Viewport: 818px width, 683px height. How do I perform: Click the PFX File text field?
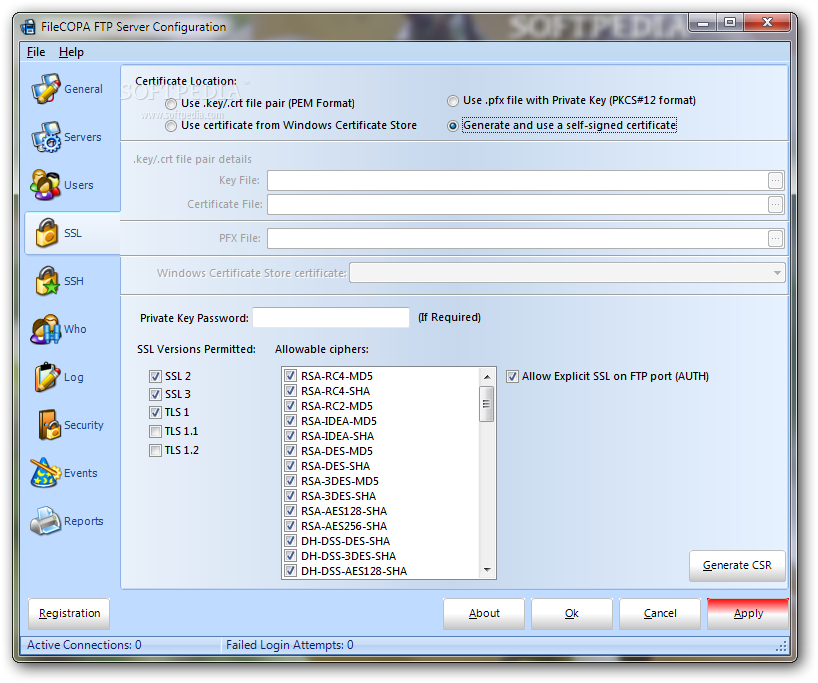[x=517, y=238]
